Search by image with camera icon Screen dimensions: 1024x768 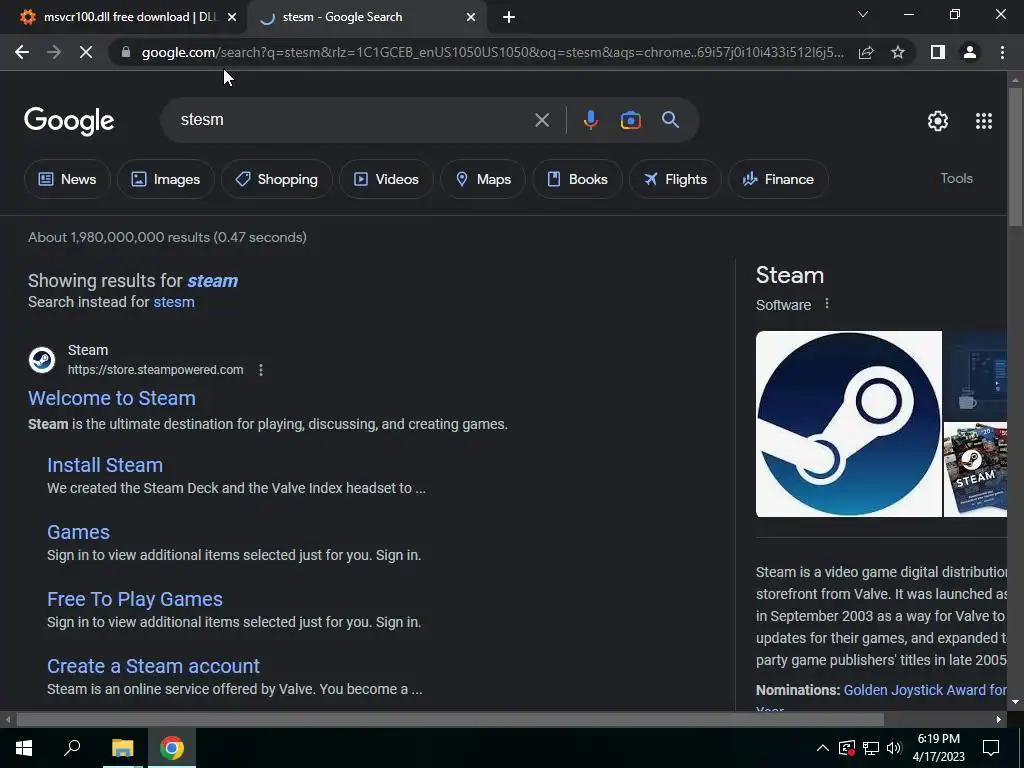click(x=630, y=120)
